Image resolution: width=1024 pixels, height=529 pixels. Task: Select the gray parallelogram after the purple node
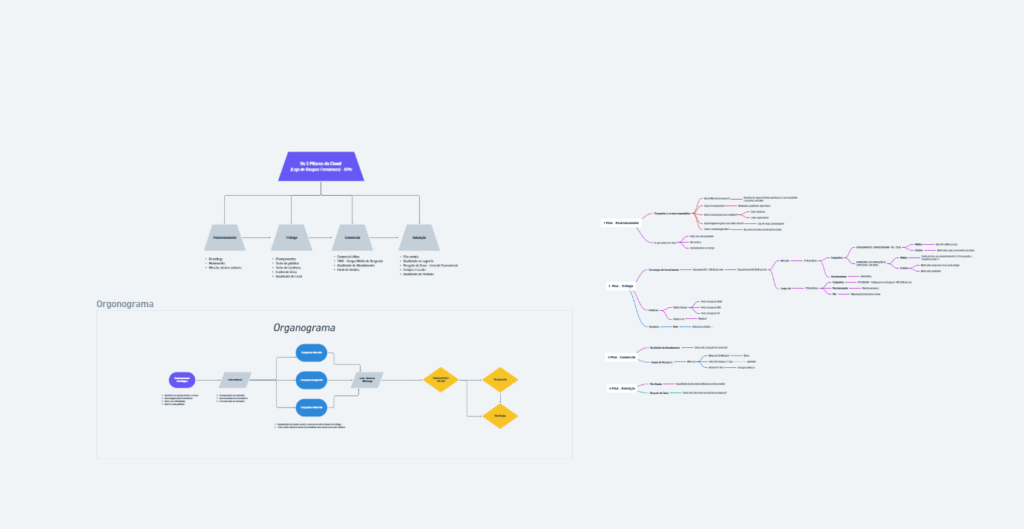[x=235, y=380]
